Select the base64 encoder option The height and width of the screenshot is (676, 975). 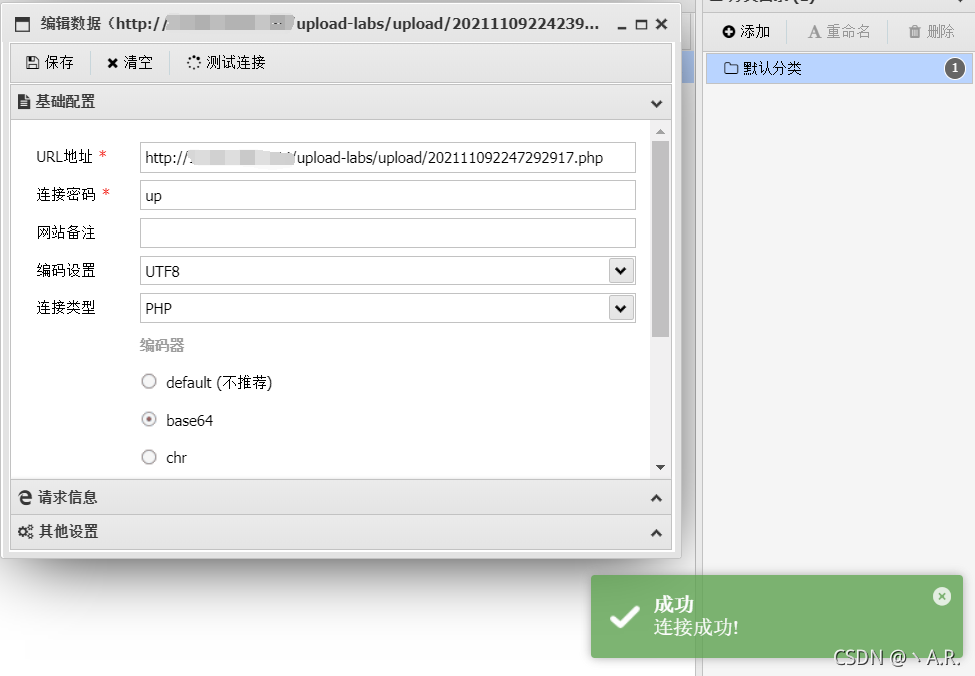click(149, 420)
